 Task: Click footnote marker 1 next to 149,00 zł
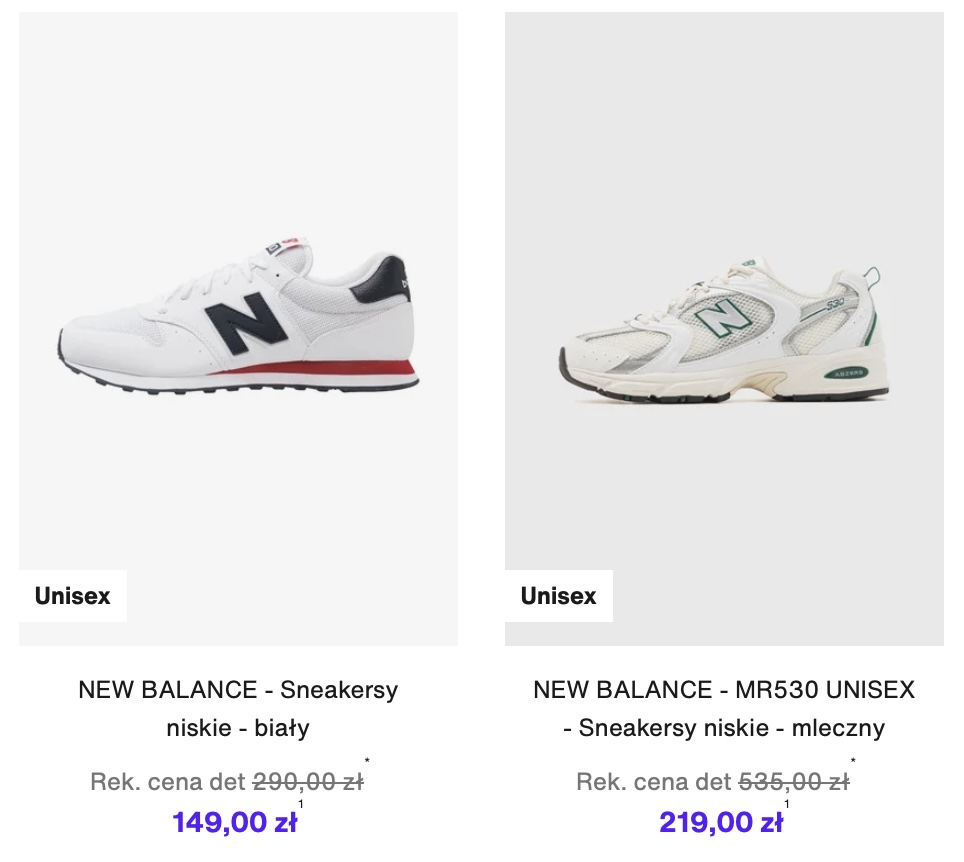point(301,804)
